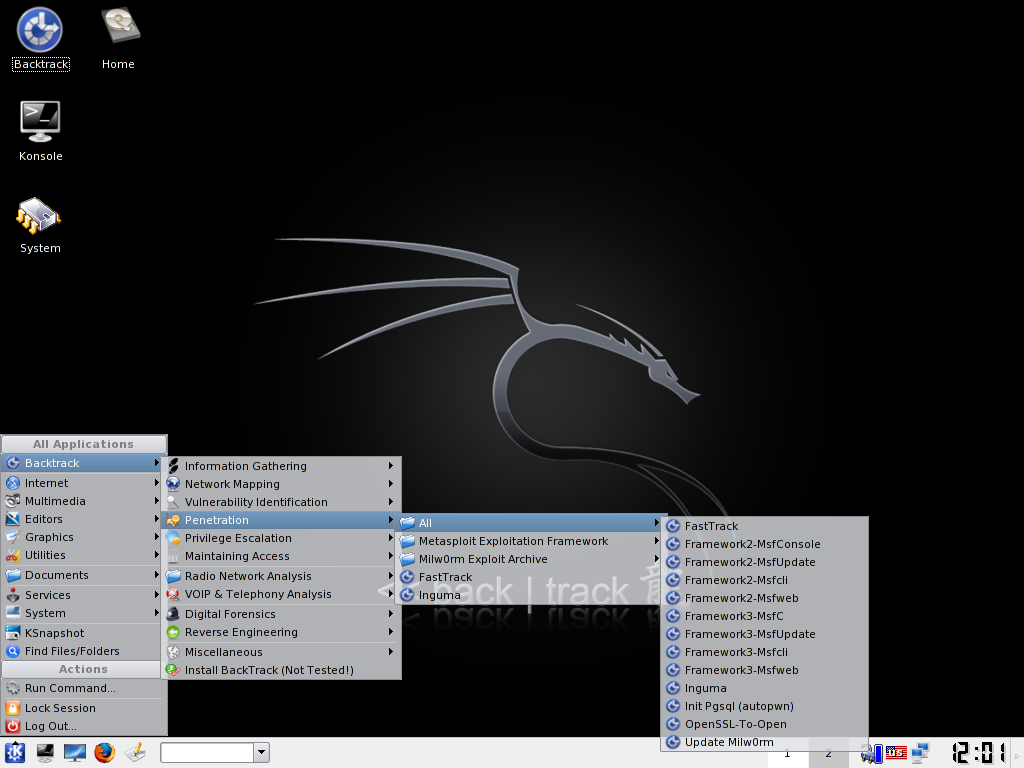This screenshot has height=768, width=1024.
Task: Click the taskbar run command text field
Action: [x=207, y=753]
